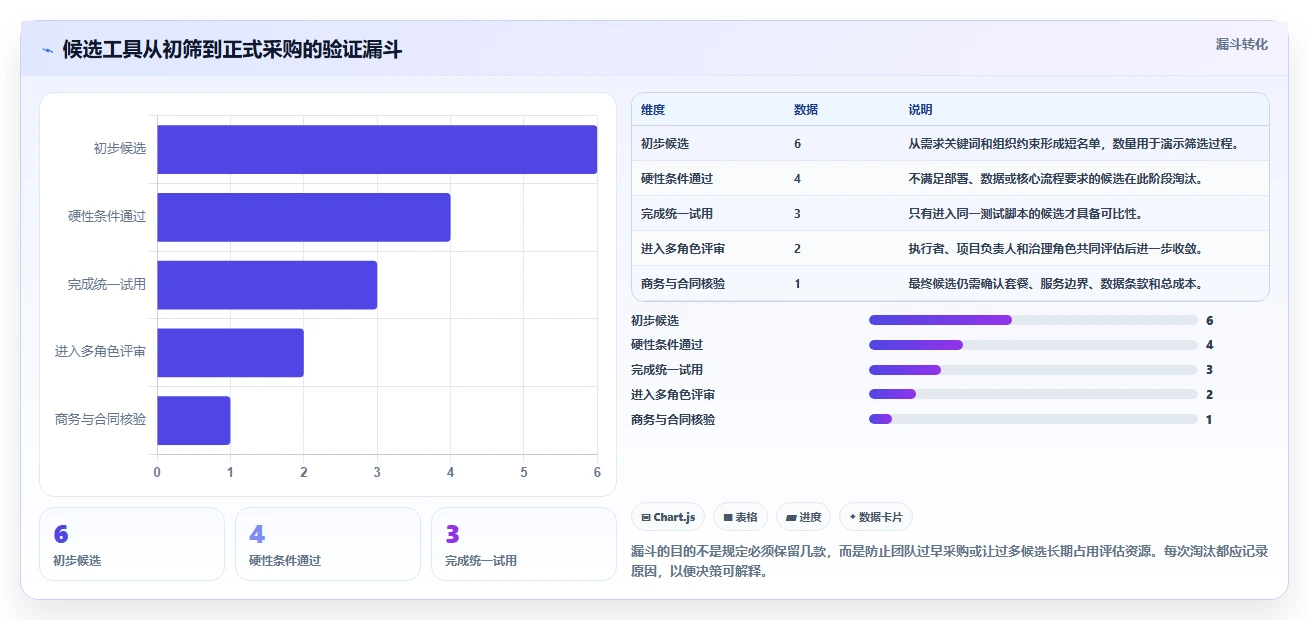The height and width of the screenshot is (620, 1309).
Task: Click the 硬性条件通过 progress bar
Action: point(1033,345)
